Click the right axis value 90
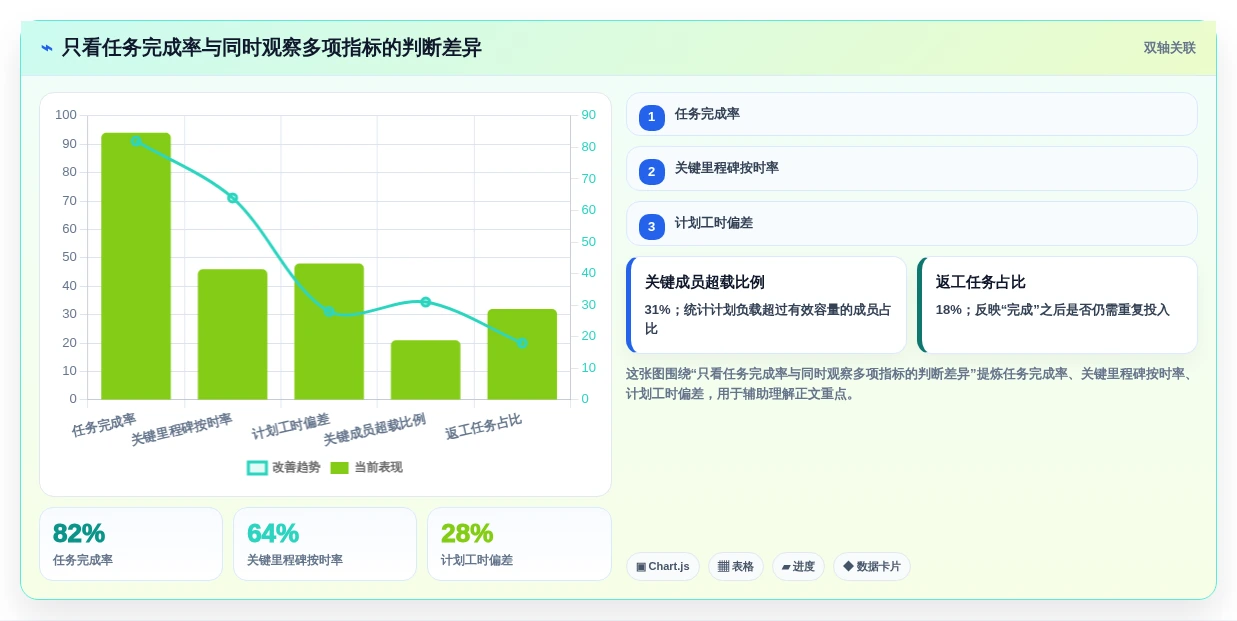The image size is (1237, 621). (588, 115)
